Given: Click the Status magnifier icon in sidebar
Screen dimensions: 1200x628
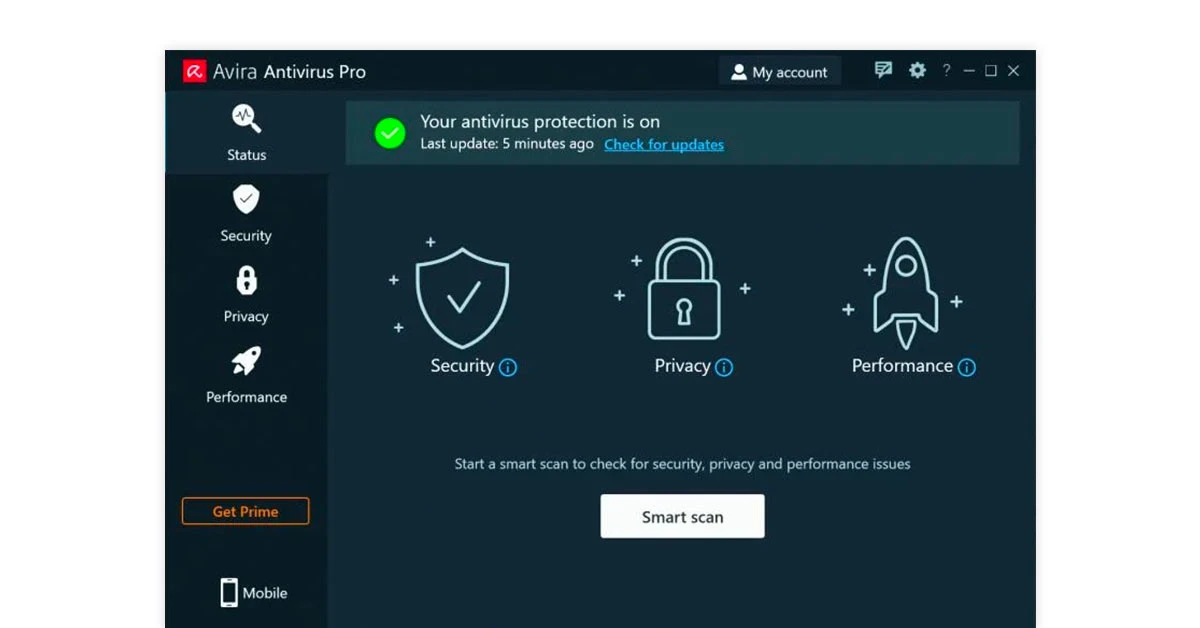Looking at the screenshot, I should pos(245,118).
